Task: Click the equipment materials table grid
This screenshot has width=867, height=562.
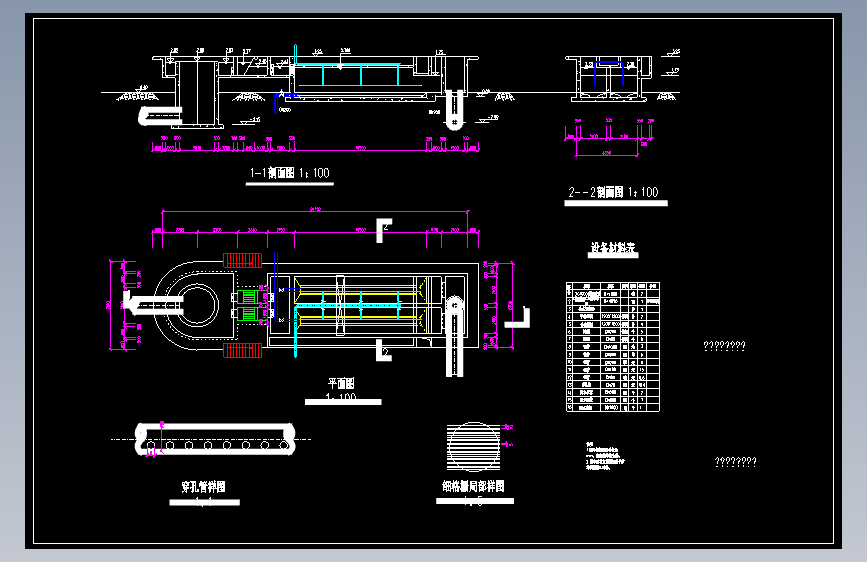Action: pyautogui.click(x=613, y=347)
